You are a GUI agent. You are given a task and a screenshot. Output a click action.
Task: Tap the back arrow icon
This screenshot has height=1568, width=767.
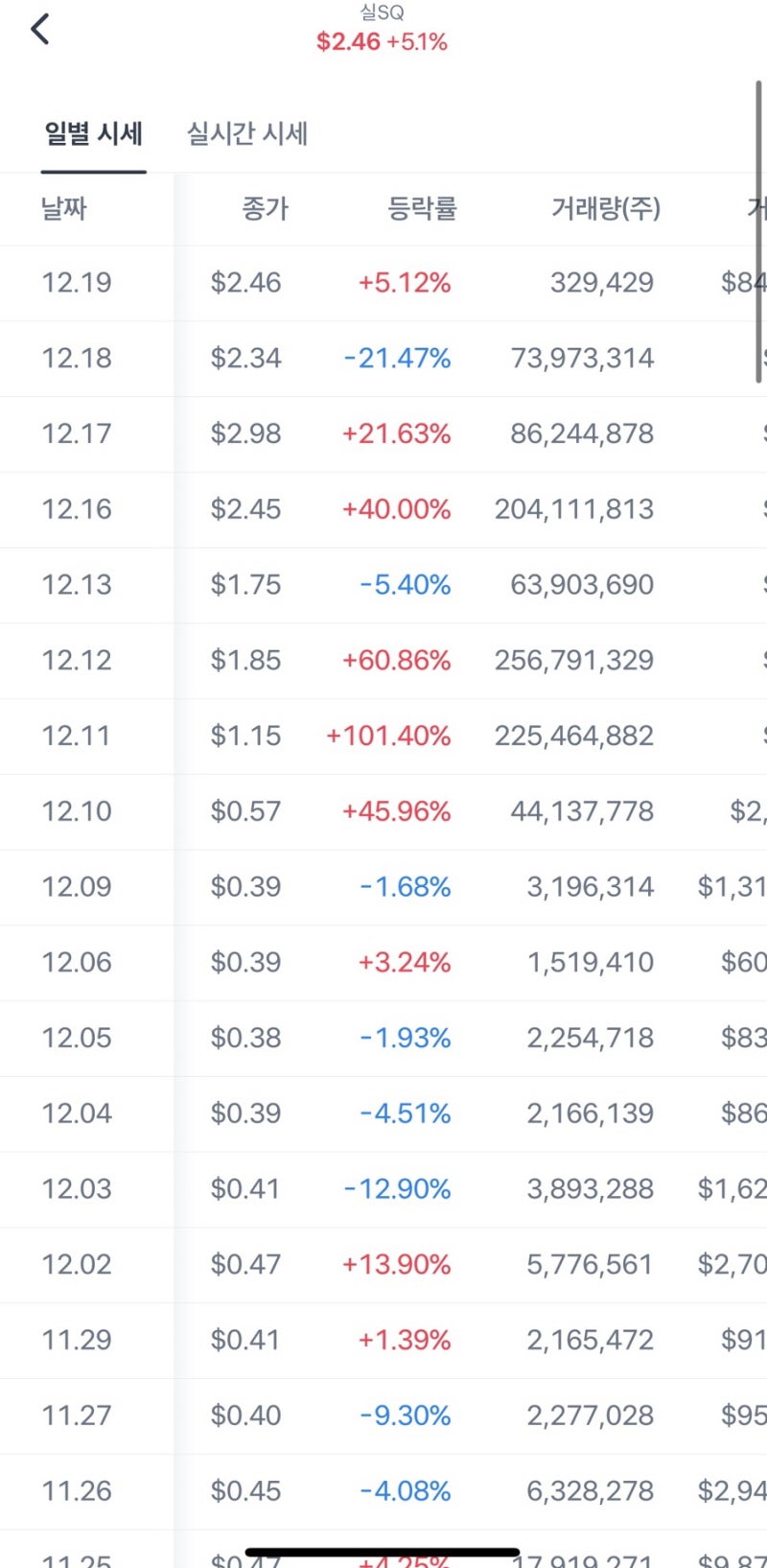tap(40, 30)
